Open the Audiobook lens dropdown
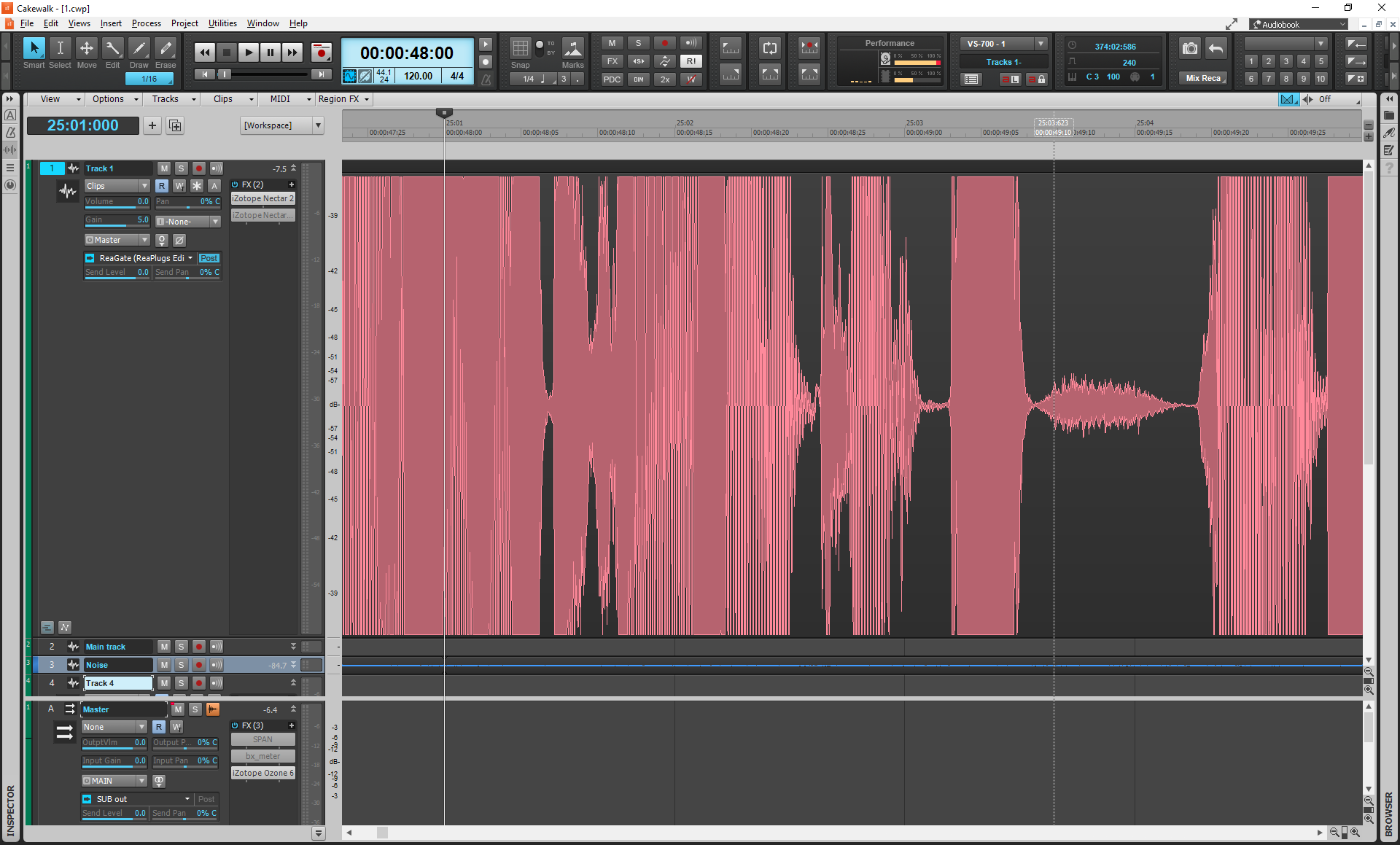 pos(1299,24)
